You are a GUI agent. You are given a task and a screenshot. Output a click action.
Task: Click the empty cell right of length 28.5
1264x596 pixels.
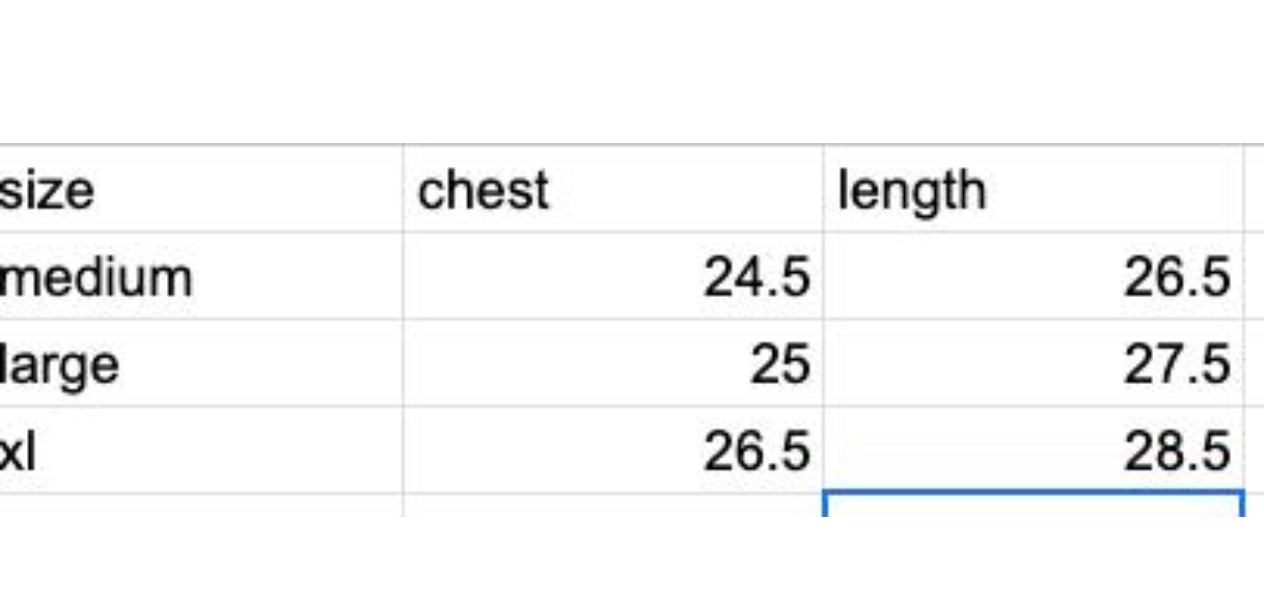tap(1254, 450)
